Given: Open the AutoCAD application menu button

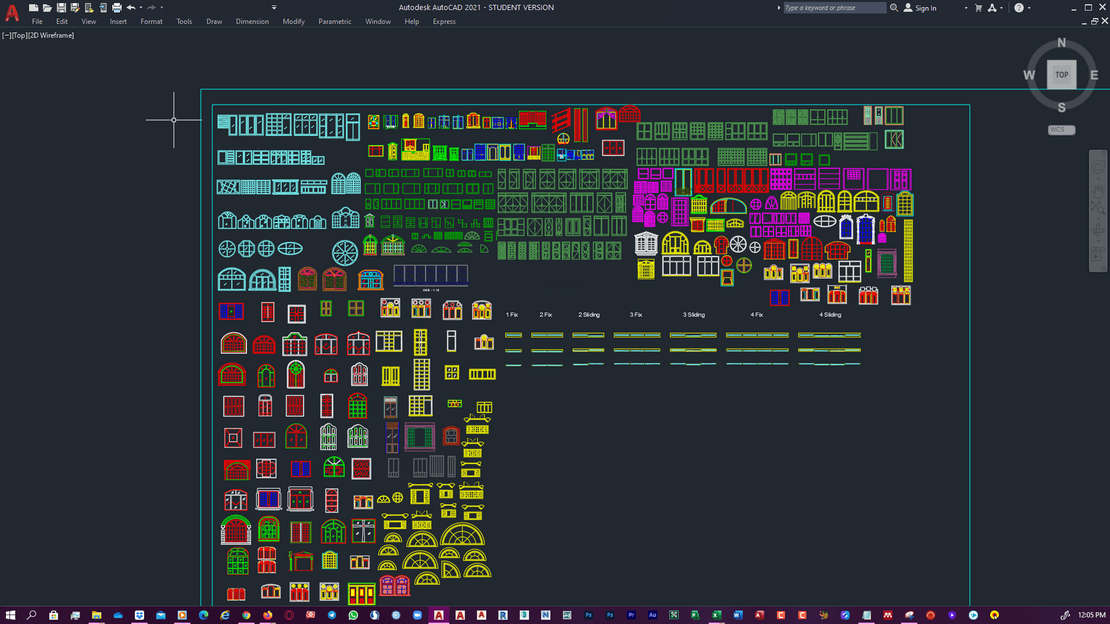Looking at the screenshot, I should click(12, 13).
